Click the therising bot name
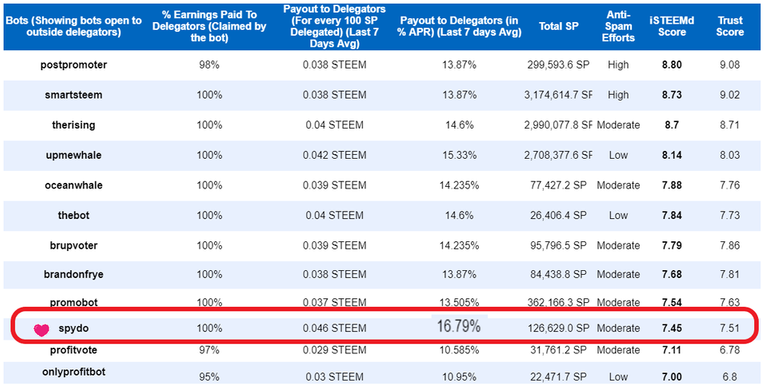768x390 pixels. pos(73,125)
